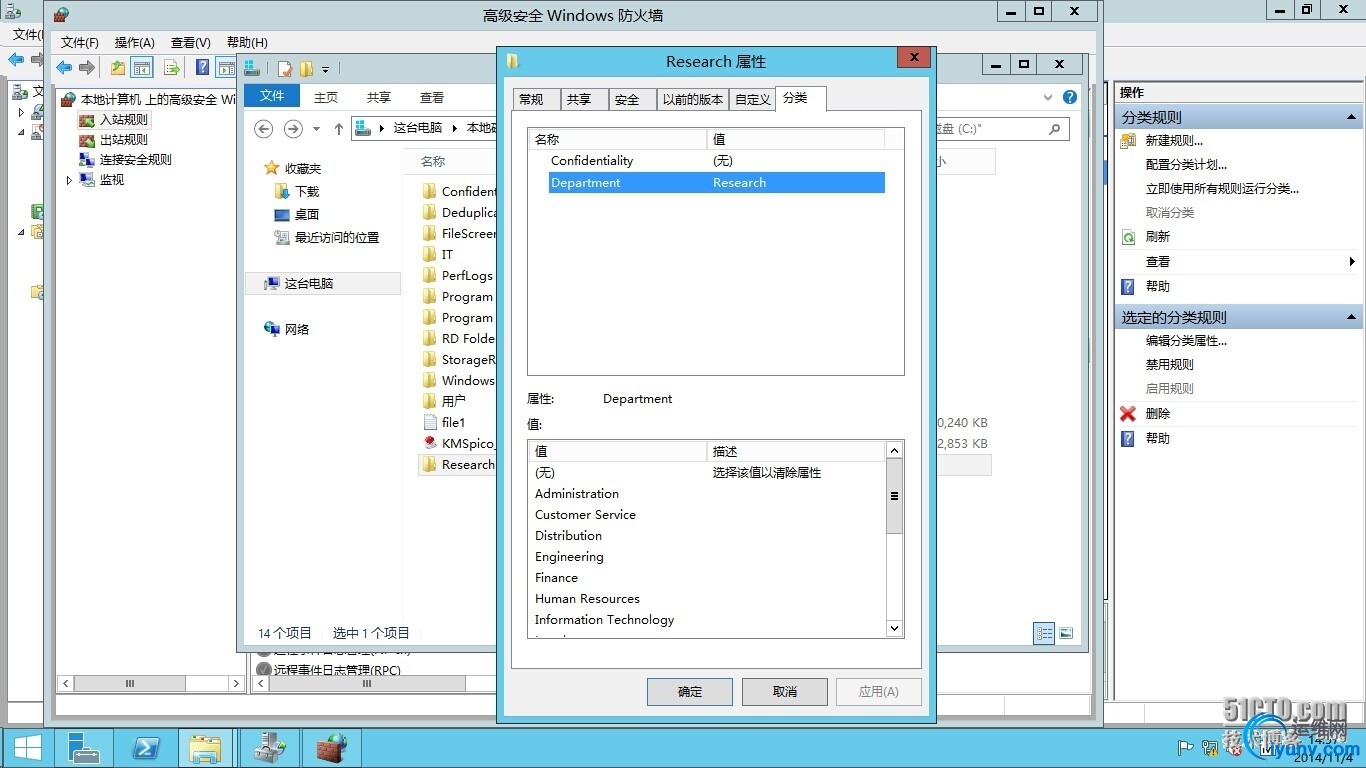
Task: Click the green refresh icon beside 刷新
Action: 1128,237
